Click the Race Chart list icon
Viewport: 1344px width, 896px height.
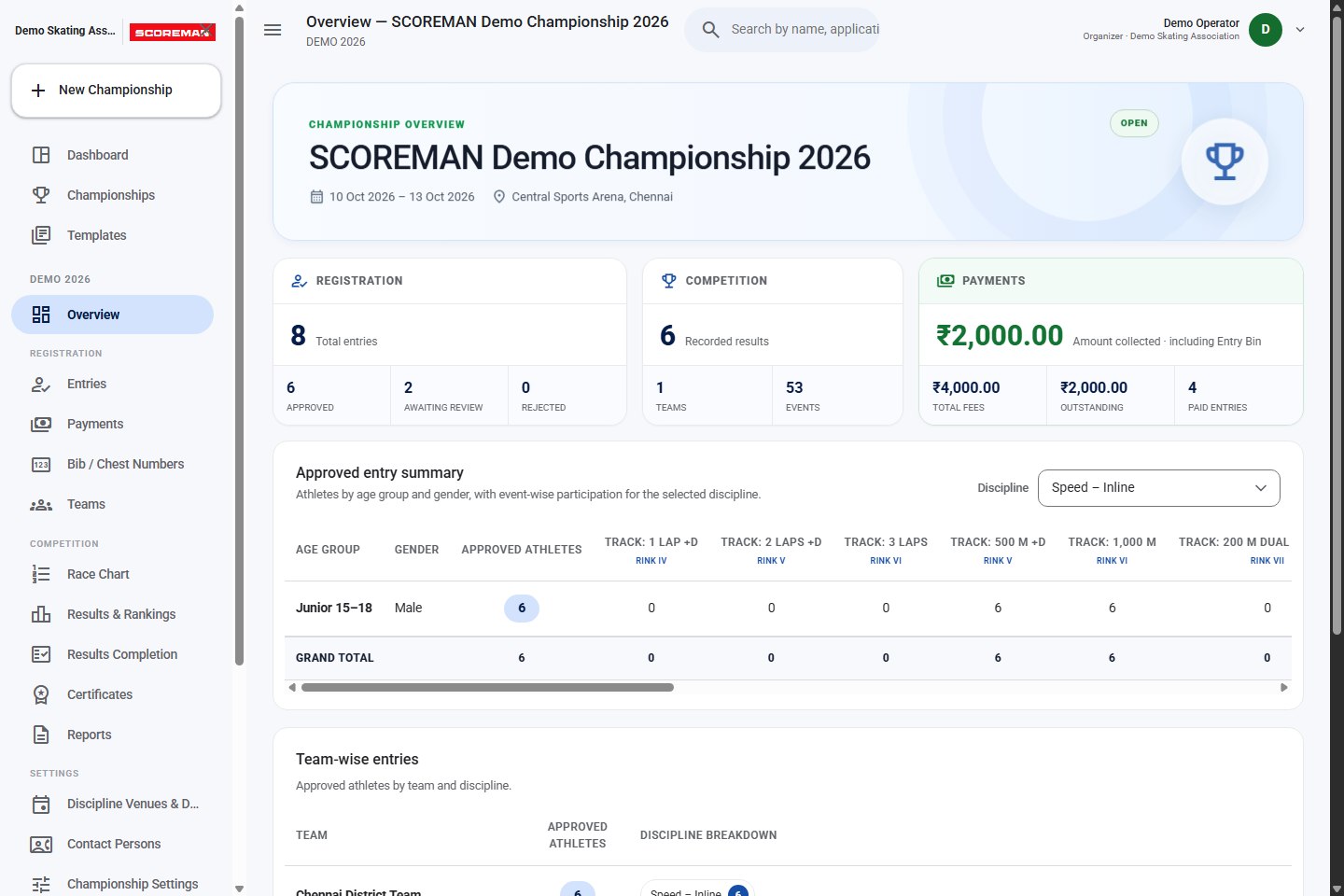tap(41, 574)
